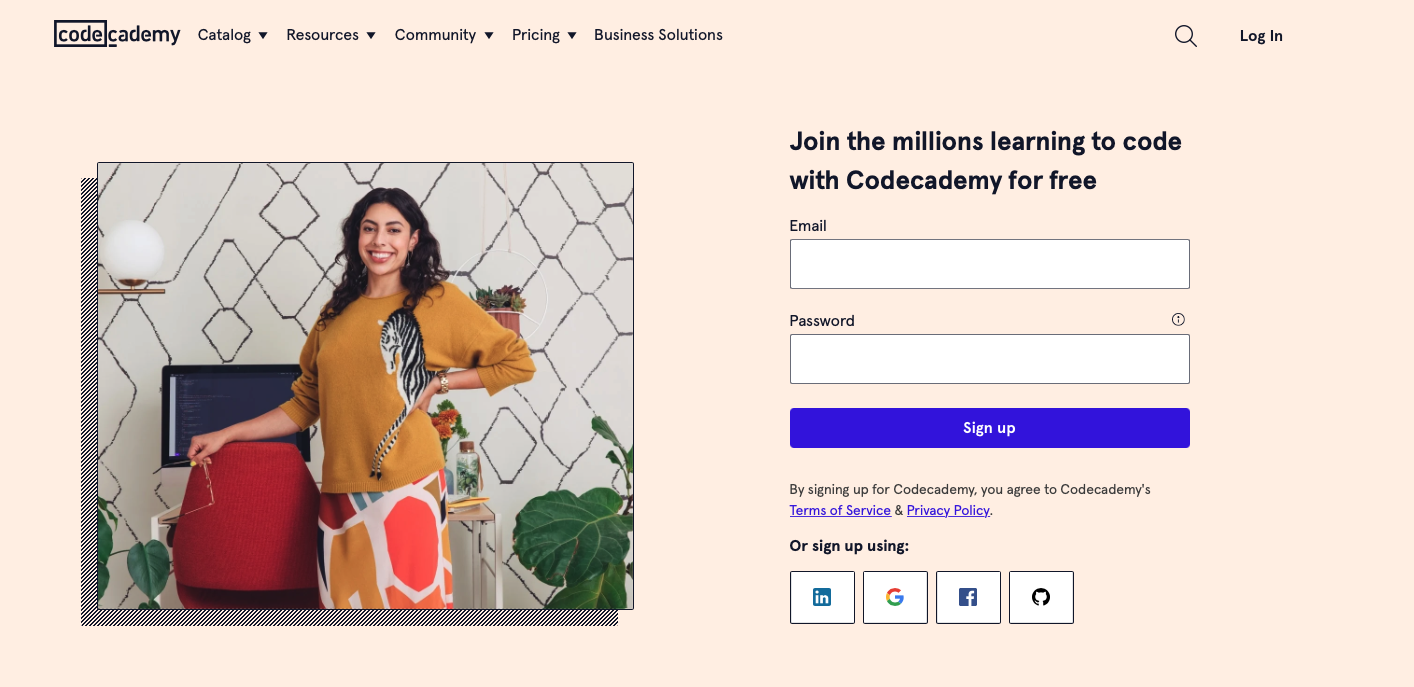The image size is (1414, 687).
Task: Sign up using Google icon
Action: (895, 597)
